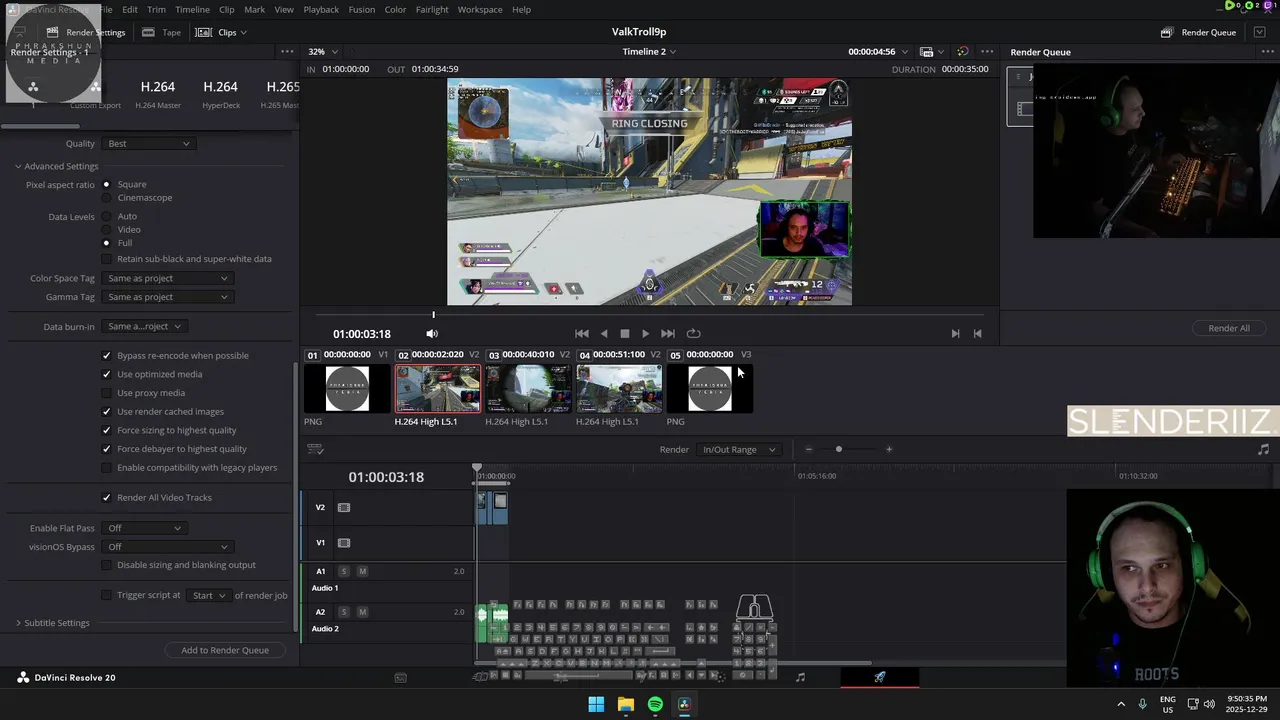This screenshot has width=1280, height=720.
Task: Open visionOS Bypass dropdown
Action: tap(167, 547)
